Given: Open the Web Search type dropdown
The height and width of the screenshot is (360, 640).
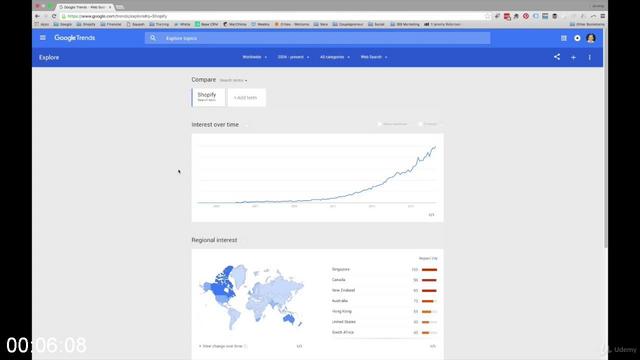Looking at the screenshot, I should point(374,57).
